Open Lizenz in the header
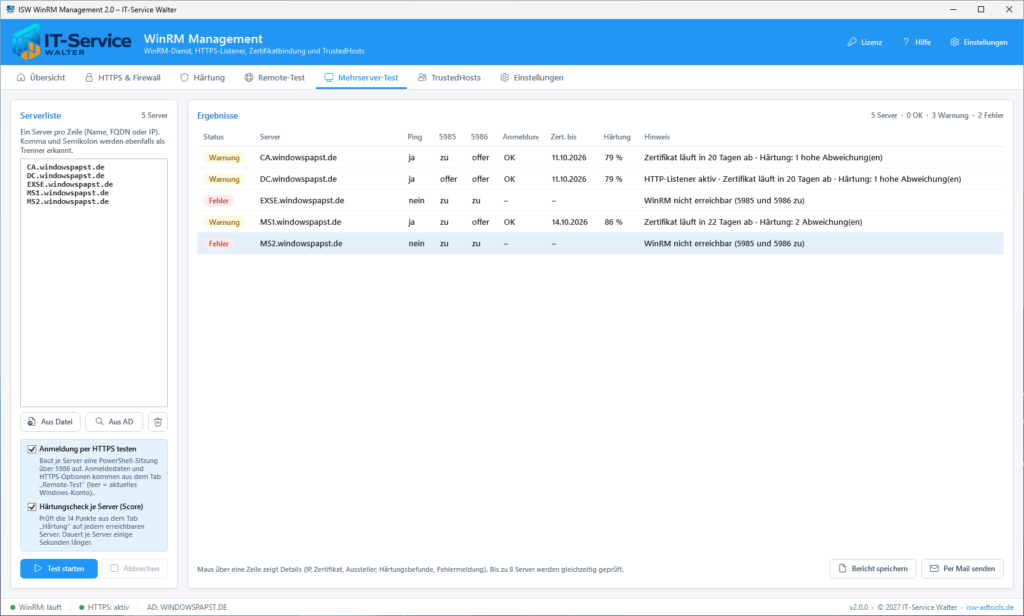 click(865, 42)
